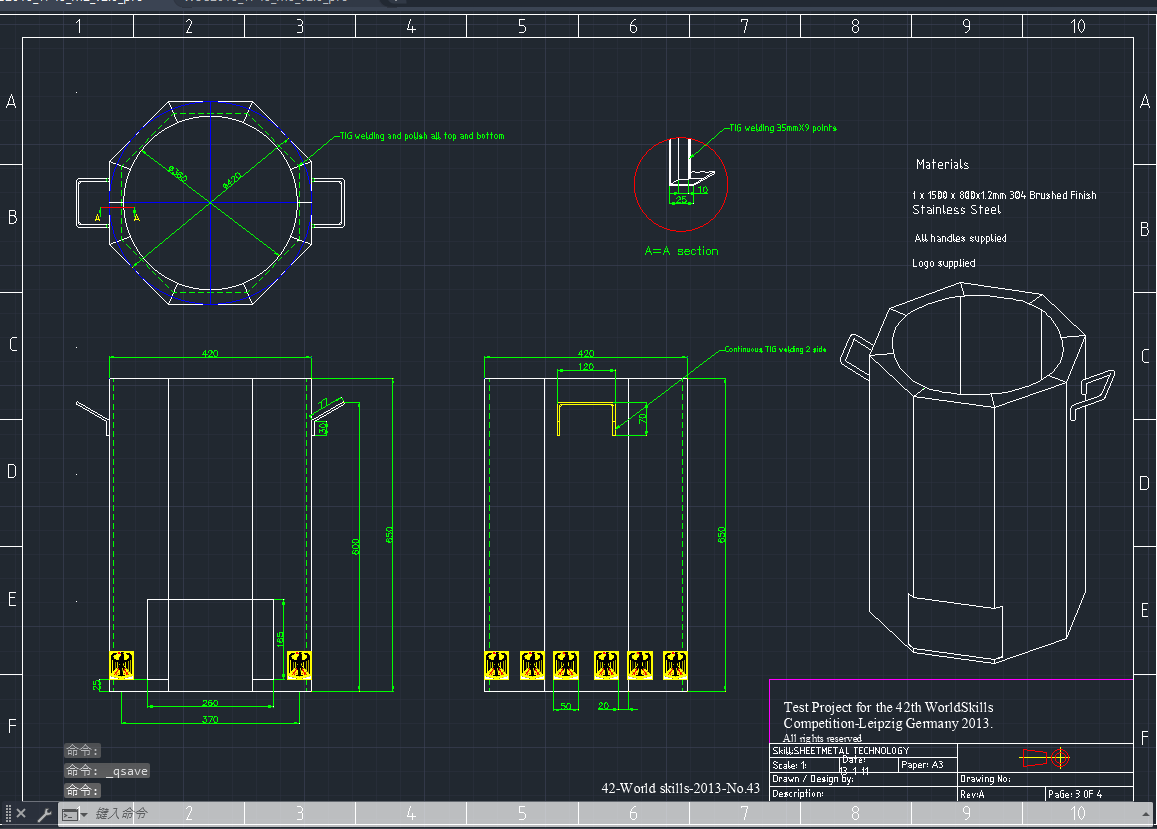Viewport: 1157px width, 829px height.
Task: Select the '165' opening height dimension
Action: (x=280, y=639)
